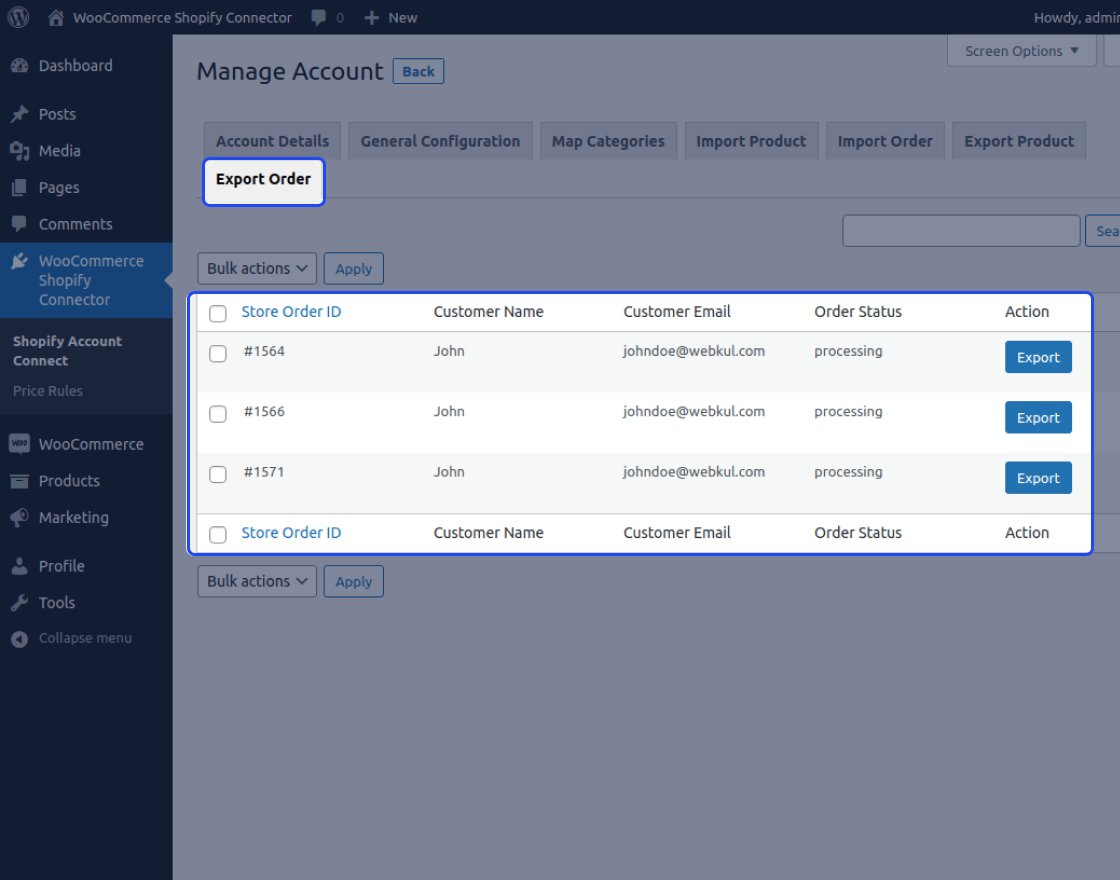Open the Dashboard menu item
This screenshot has height=880, width=1120.
76,66
